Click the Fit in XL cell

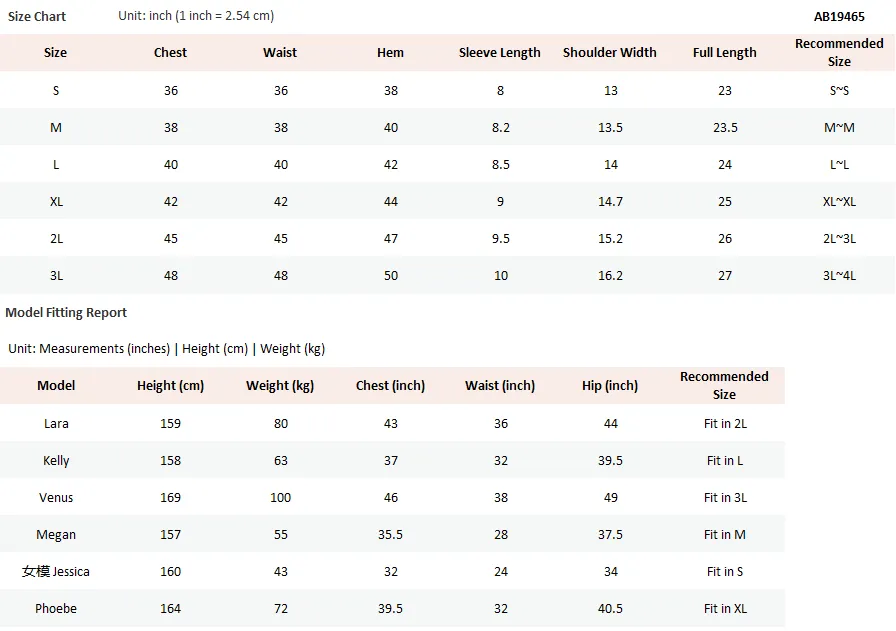725,609
